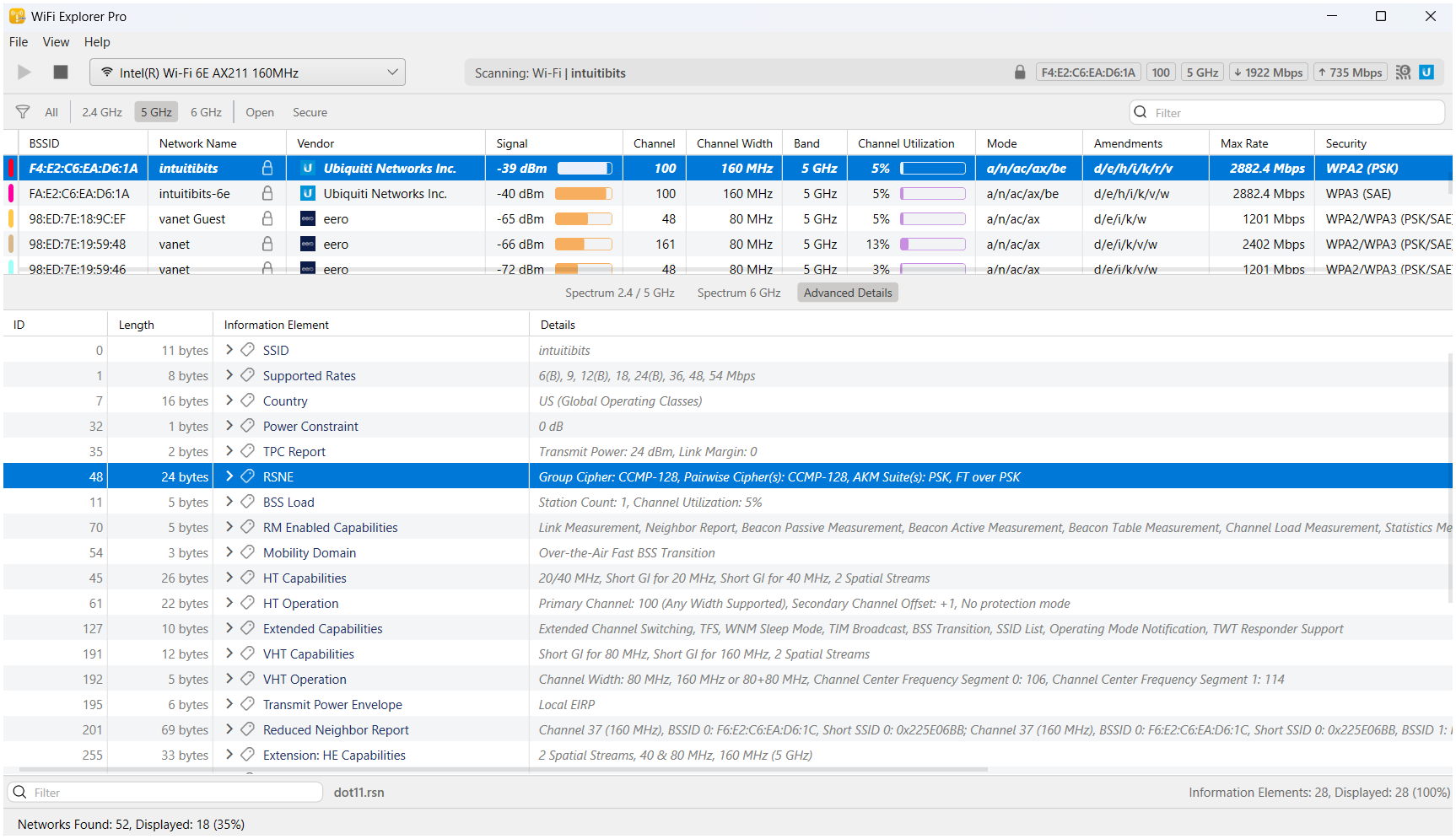
Task: Open the File menu
Action: 19,42
